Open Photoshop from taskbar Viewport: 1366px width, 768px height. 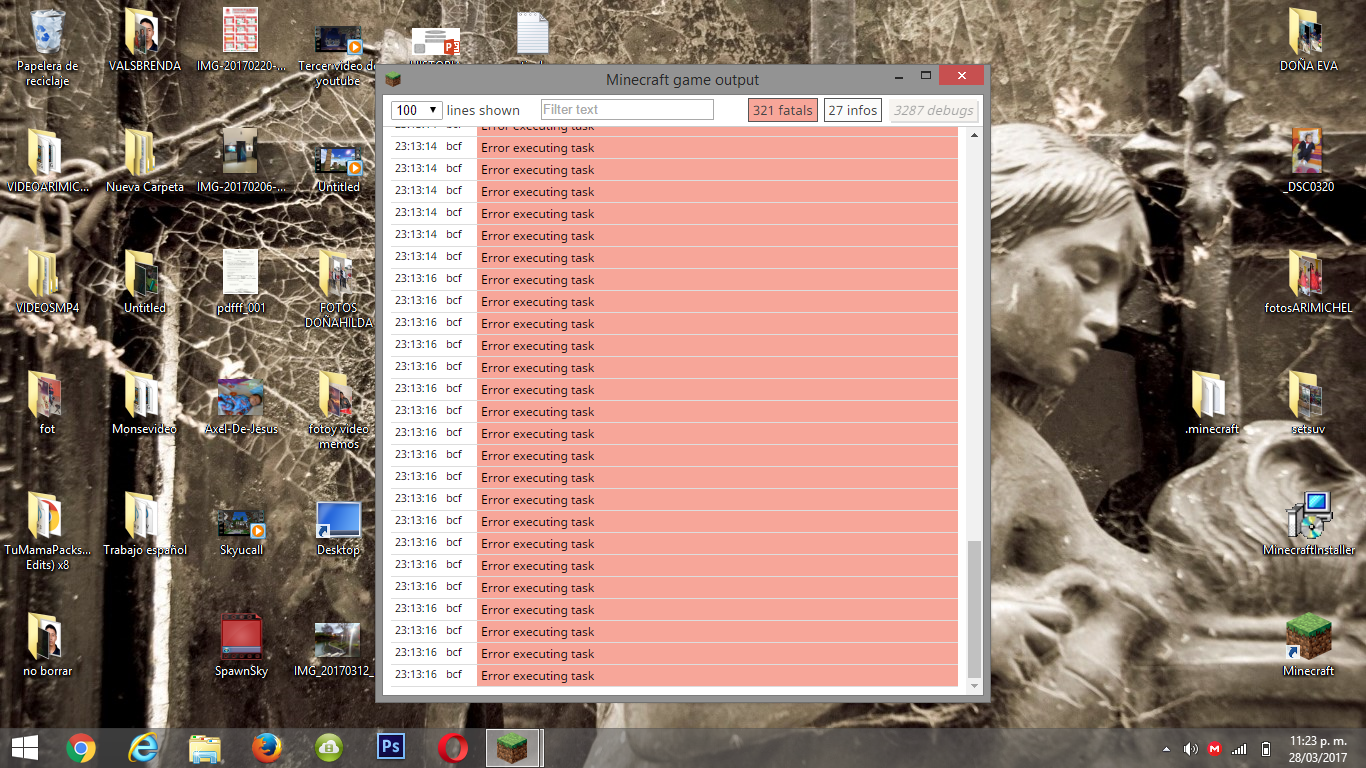391,748
